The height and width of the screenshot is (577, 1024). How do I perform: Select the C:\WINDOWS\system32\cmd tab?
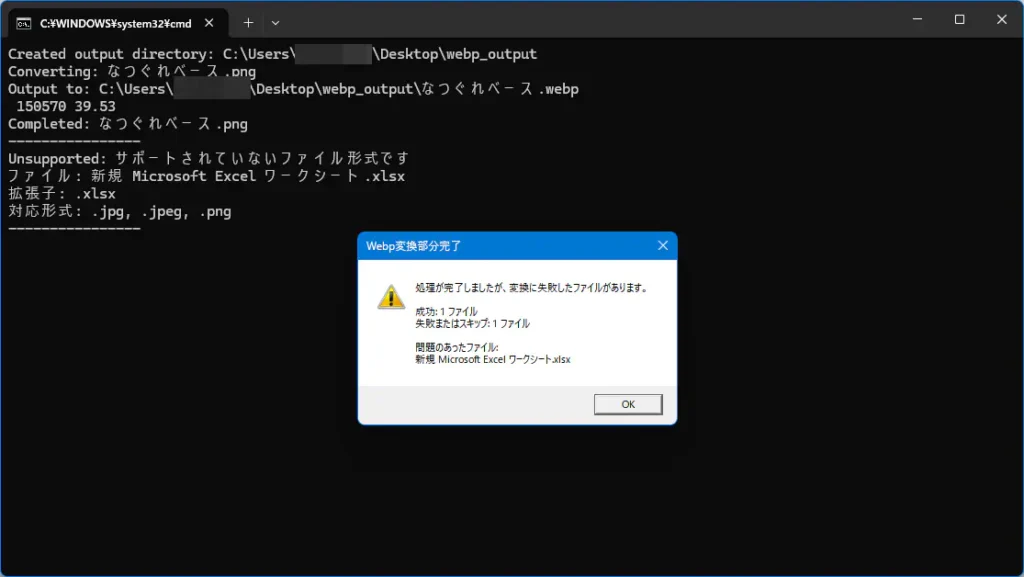click(118, 23)
